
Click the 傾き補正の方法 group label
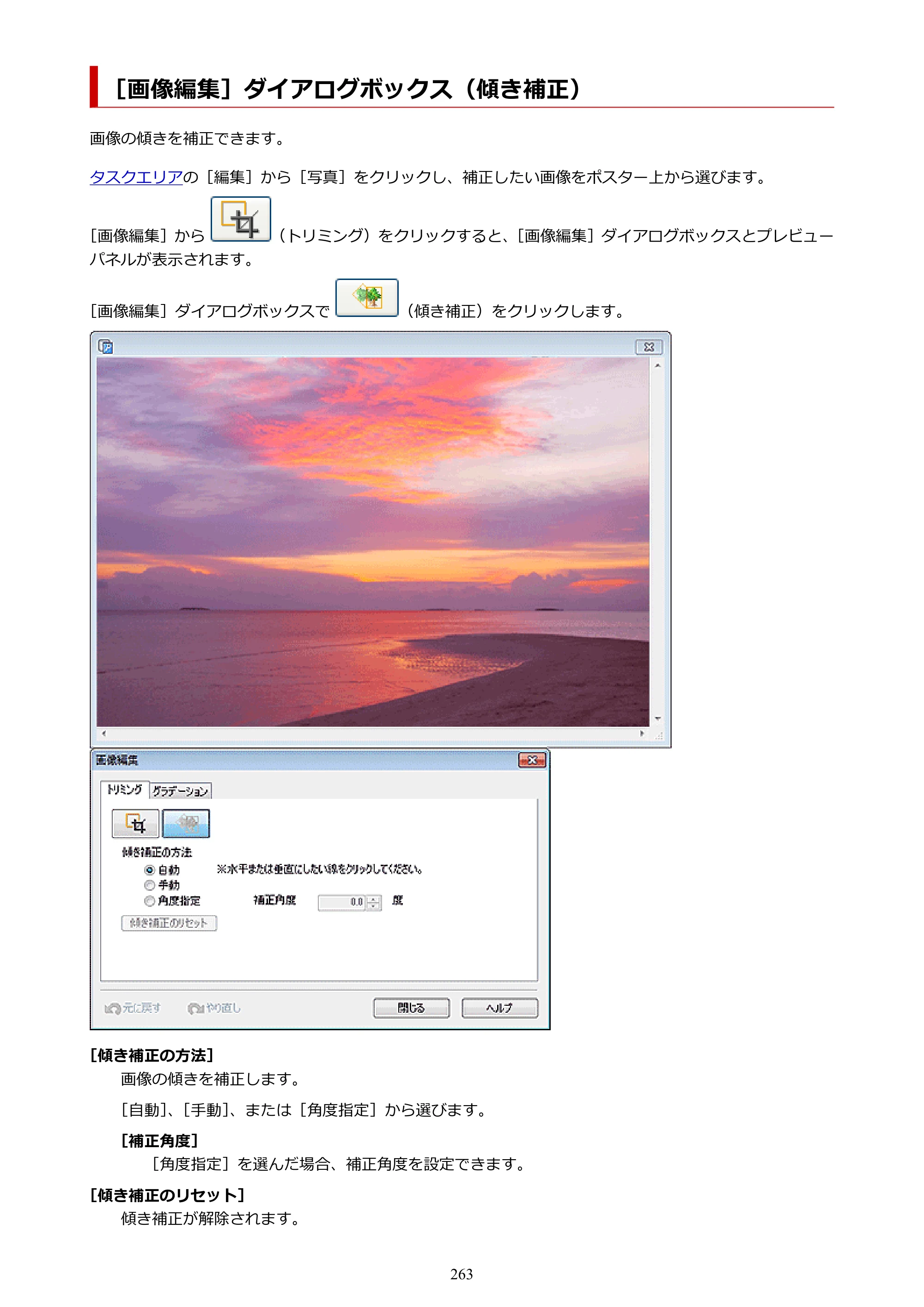click(157, 852)
